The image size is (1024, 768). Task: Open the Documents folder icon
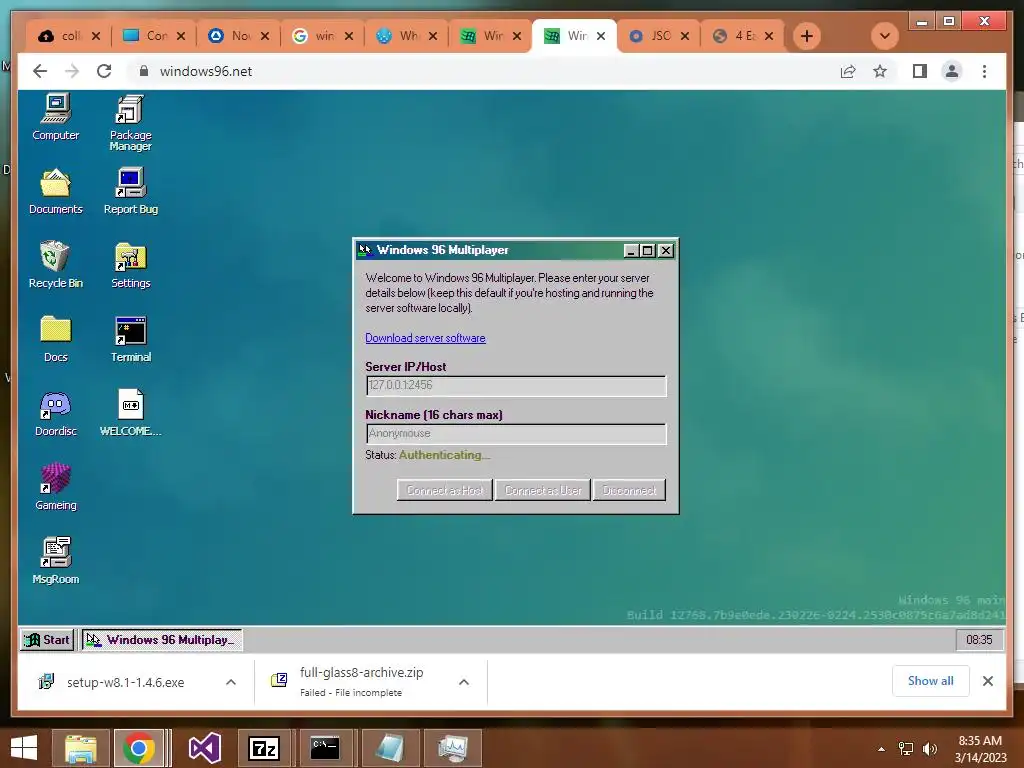tap(56, 191)
